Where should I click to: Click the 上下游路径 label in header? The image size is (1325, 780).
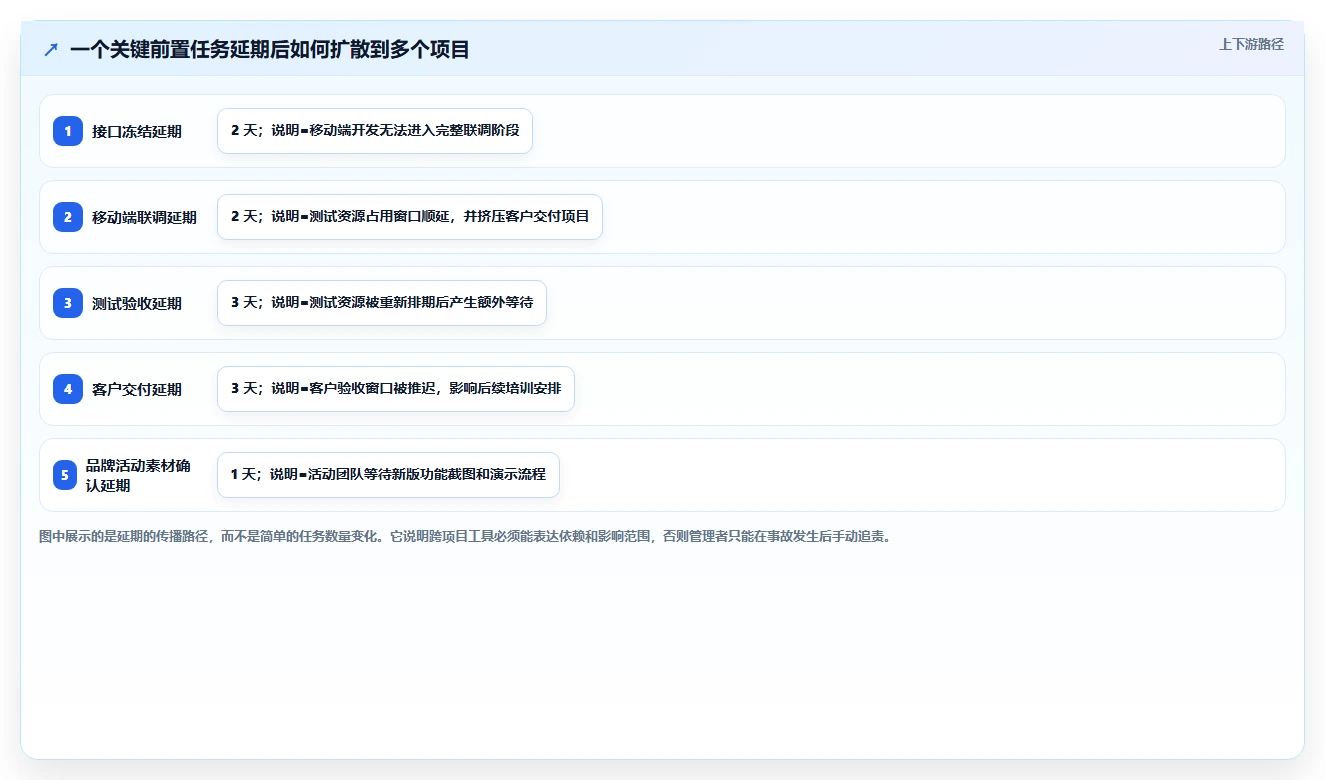pyautogui.click(x=1251, y=44)
